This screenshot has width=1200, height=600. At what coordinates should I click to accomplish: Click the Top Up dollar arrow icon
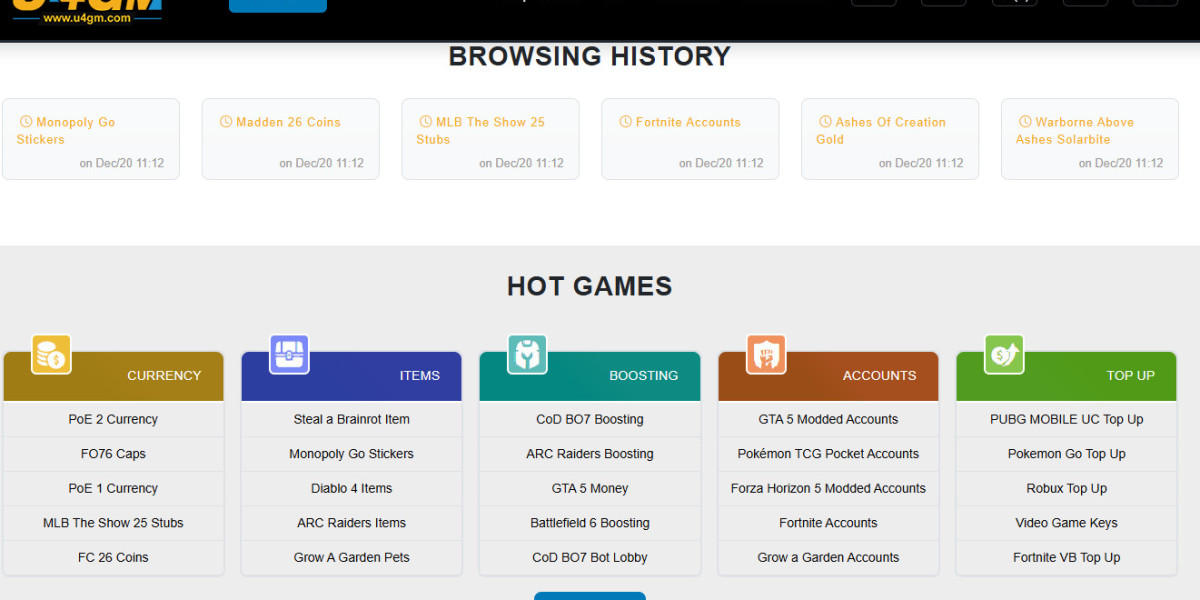[x=1004, y=355]
